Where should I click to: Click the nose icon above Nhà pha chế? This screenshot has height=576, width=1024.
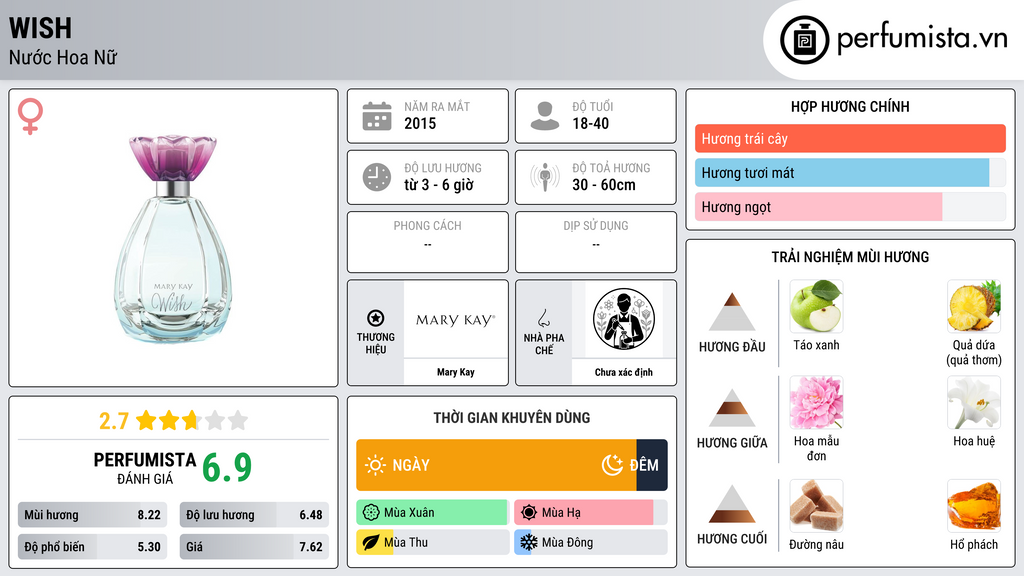(x=543, y=318)
